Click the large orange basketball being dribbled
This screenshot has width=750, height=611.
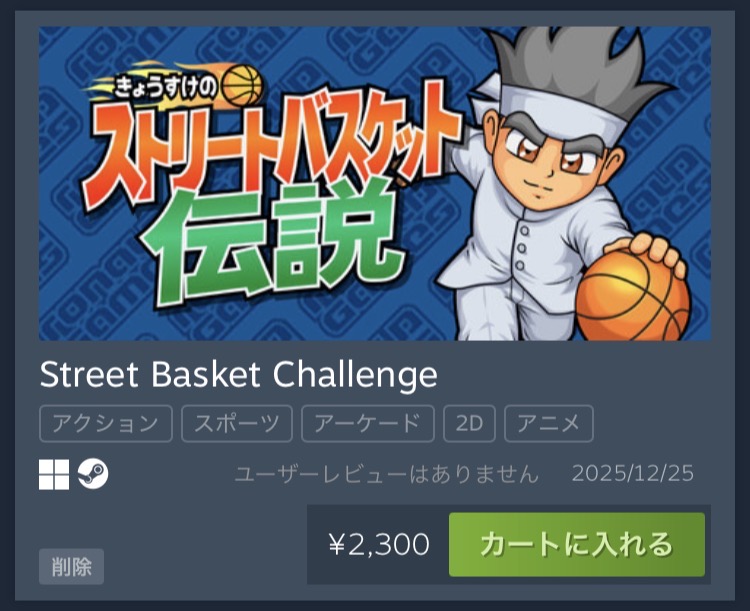tap(633, 296)
